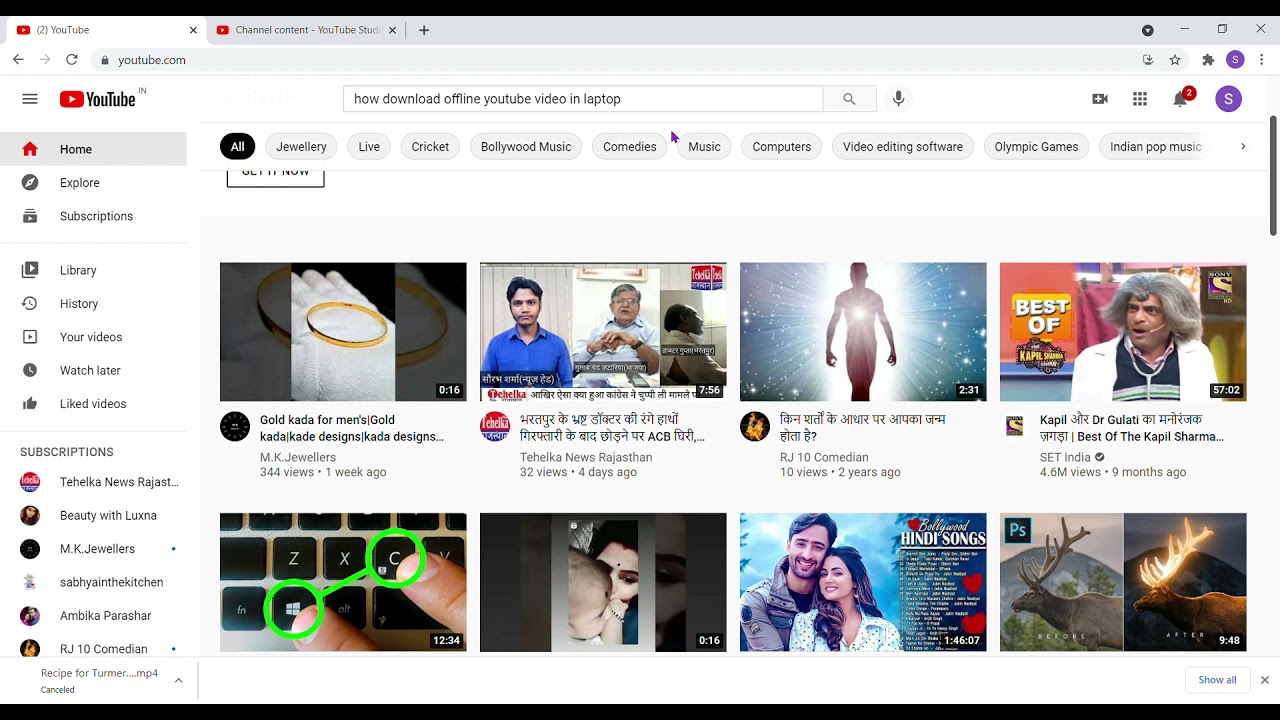Viewport: 1280px width, 720px height.
Task: Open the Chrome tab search dropdown
Action: (x=1148, y=30)
